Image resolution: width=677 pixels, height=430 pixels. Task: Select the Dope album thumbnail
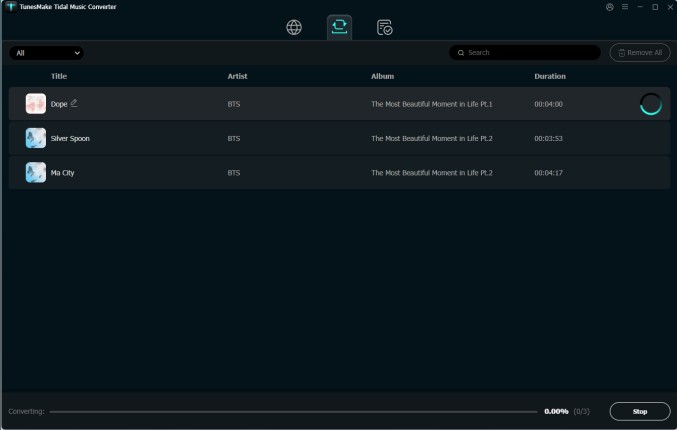(x=36, y=104)
